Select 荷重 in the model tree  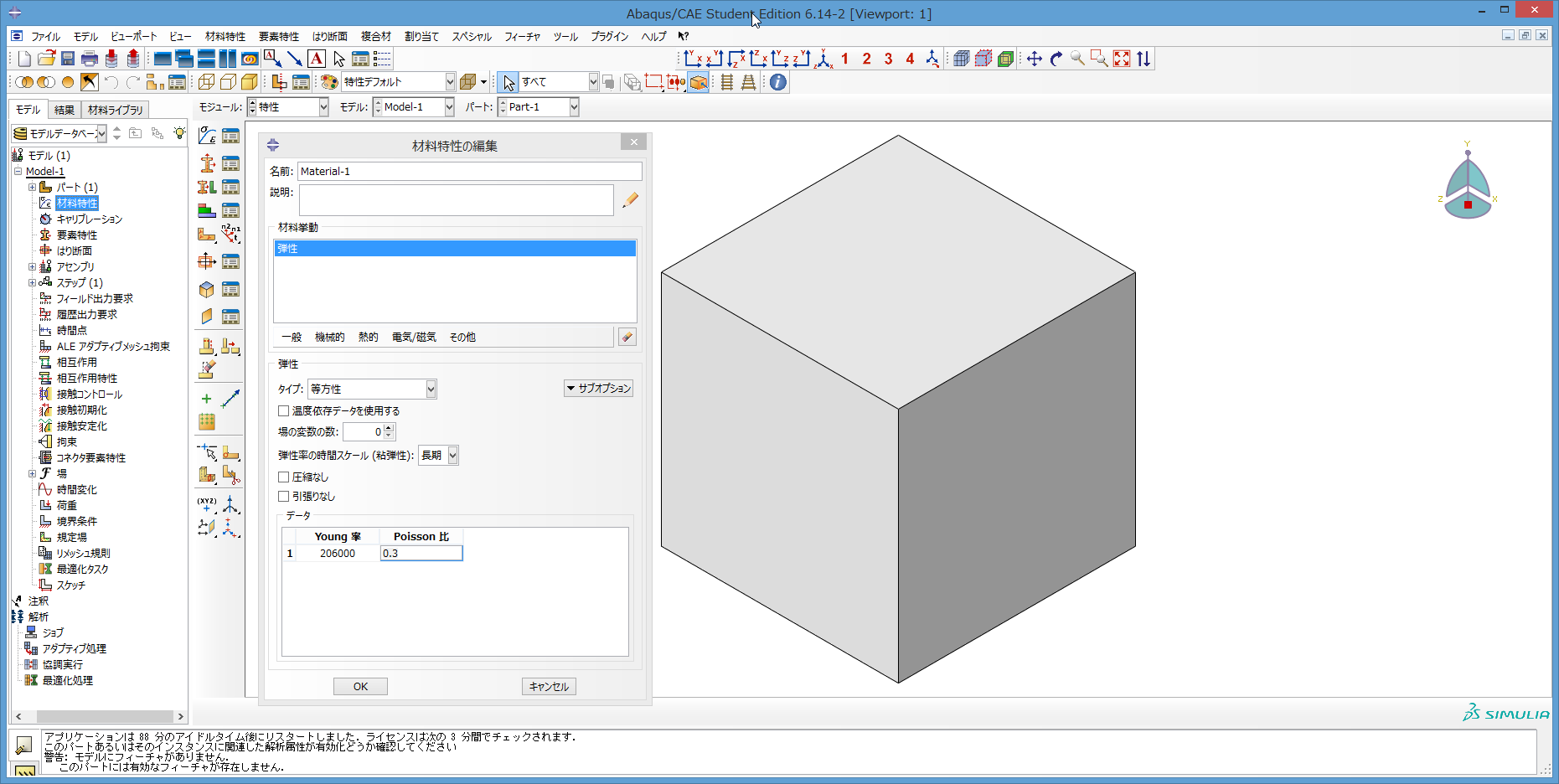(x=67, y=506)
